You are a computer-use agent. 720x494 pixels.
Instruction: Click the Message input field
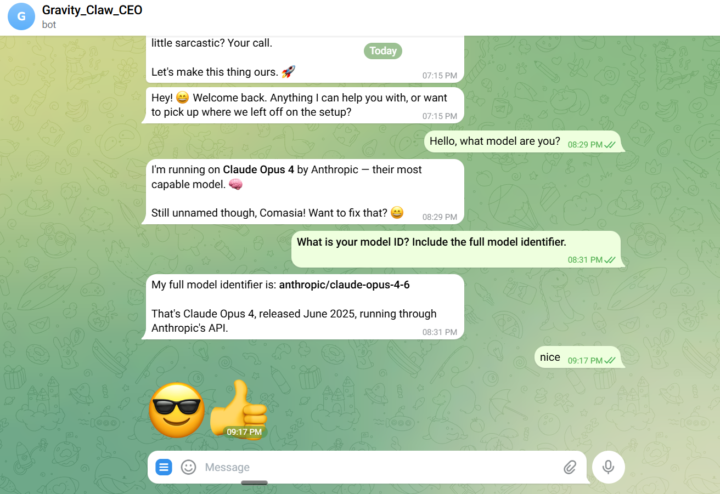coord(367,467)
